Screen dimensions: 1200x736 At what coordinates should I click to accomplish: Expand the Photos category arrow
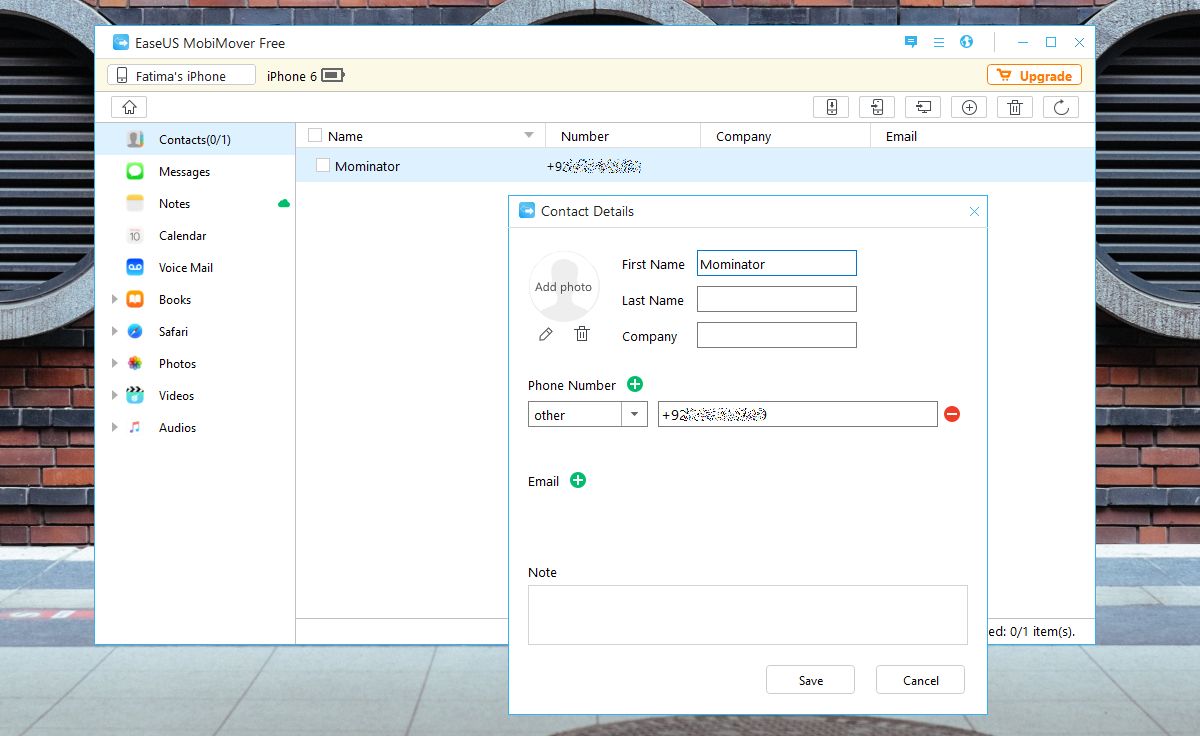(115, 363)
